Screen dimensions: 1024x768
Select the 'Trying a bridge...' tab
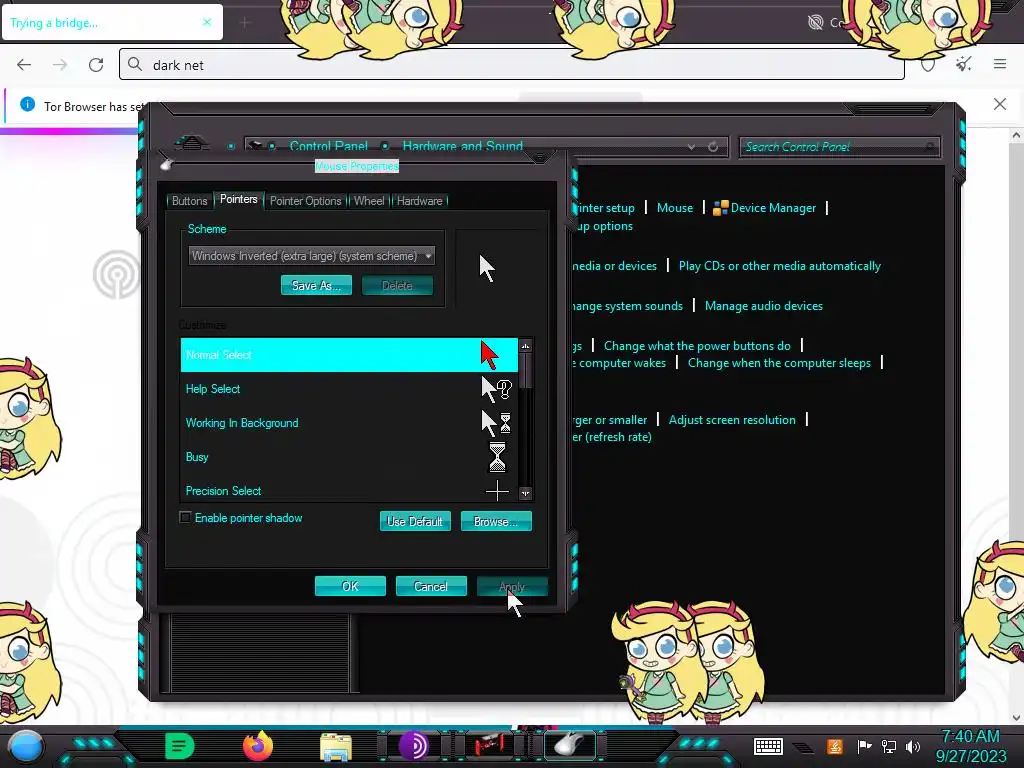(112, 22)
